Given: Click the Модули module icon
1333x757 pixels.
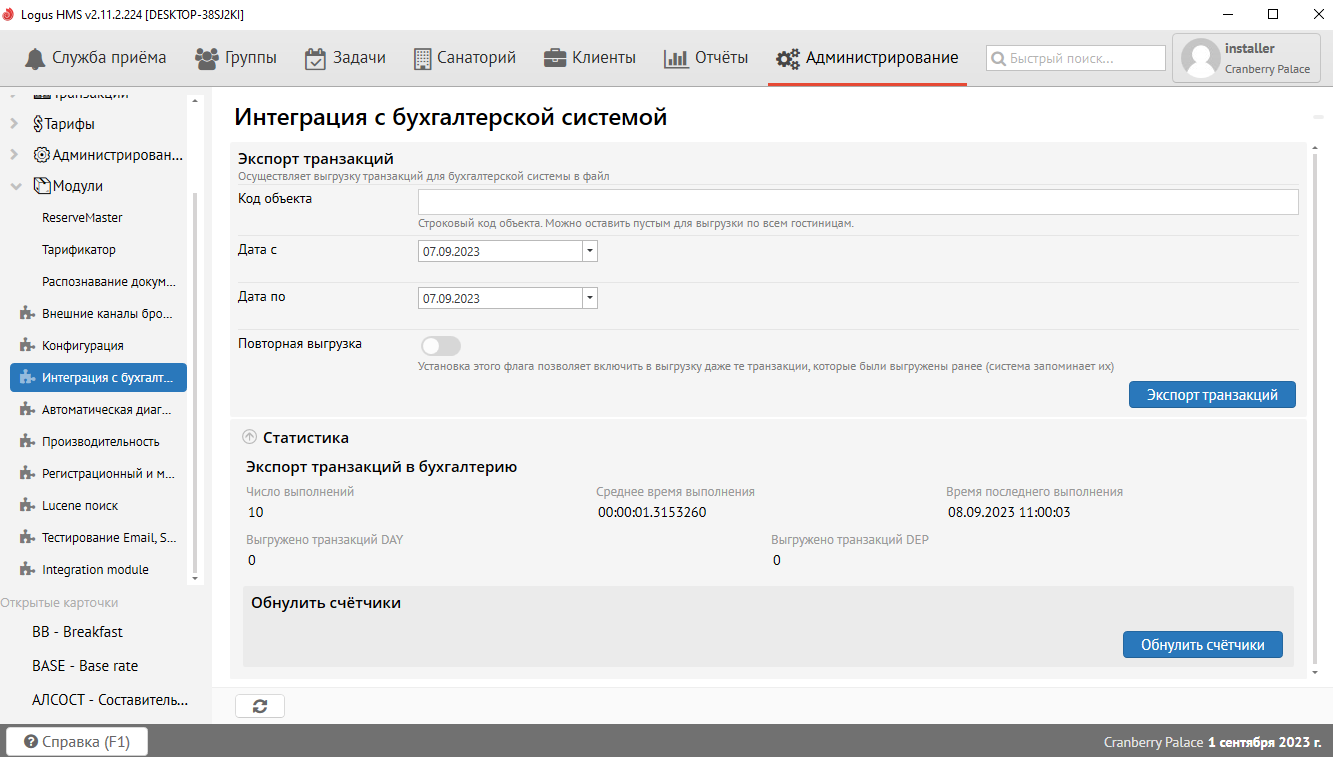Looking at the screenshot, I should pyautogui.click(x=42, y=186).
